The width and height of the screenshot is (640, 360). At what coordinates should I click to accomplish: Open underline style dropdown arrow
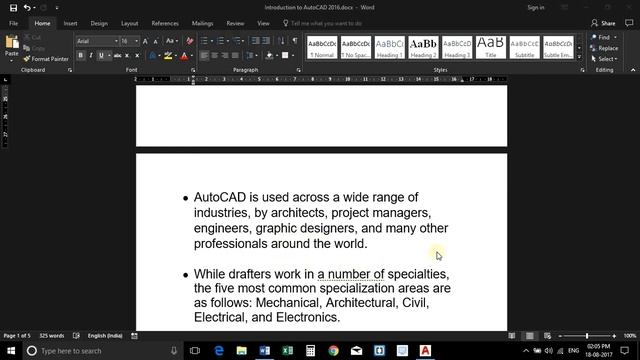coord(109,56)
